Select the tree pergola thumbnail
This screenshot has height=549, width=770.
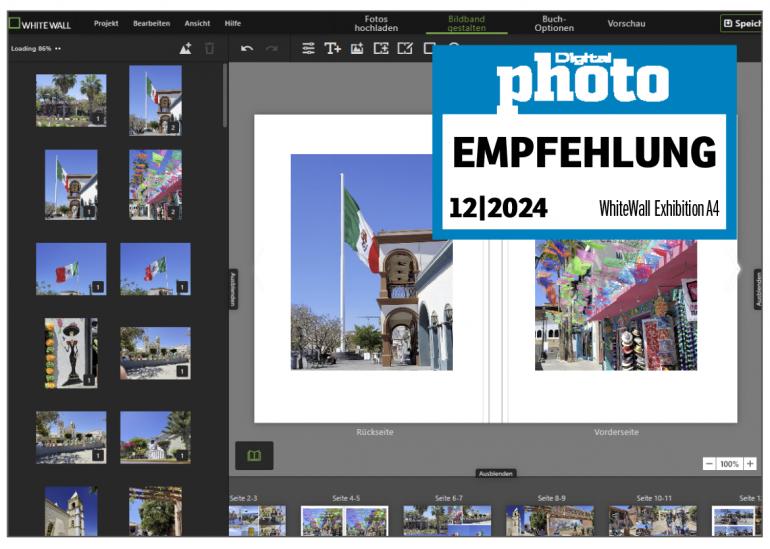pos(155,511)
